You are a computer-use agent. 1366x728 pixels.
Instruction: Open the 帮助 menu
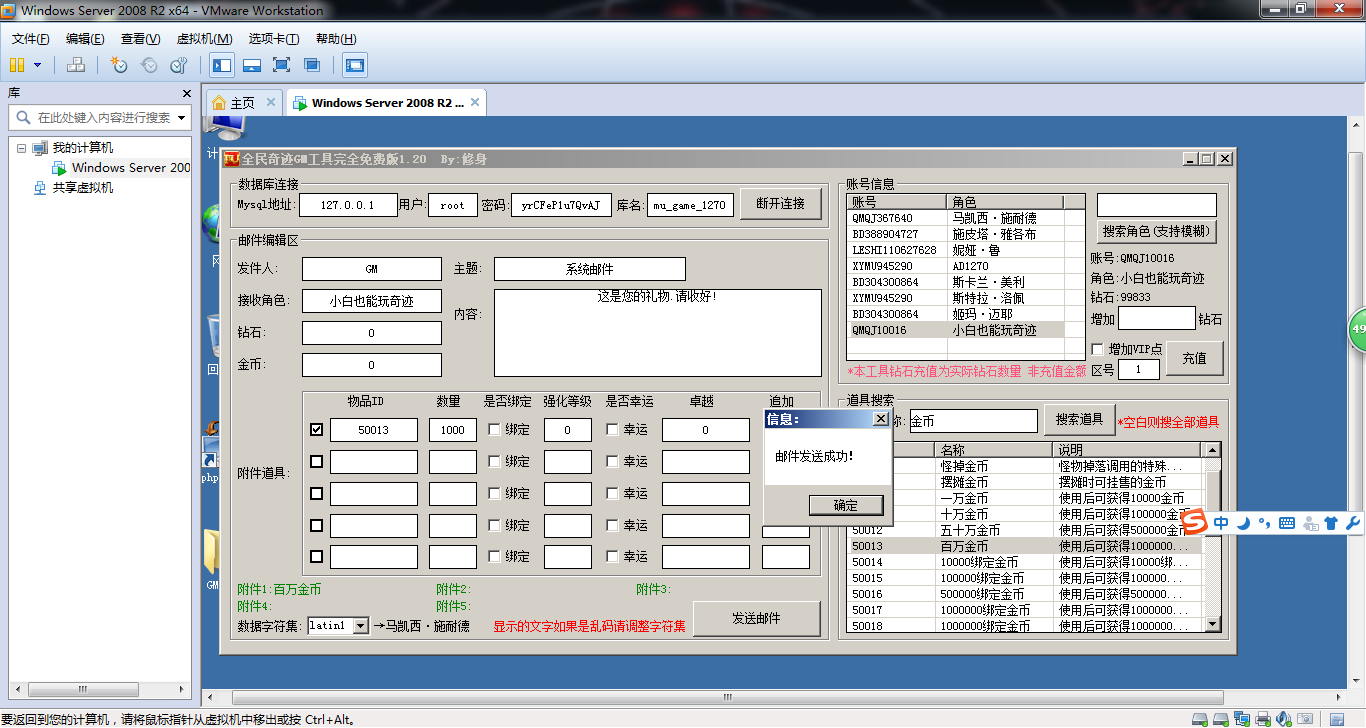click(x=336, y=39)
